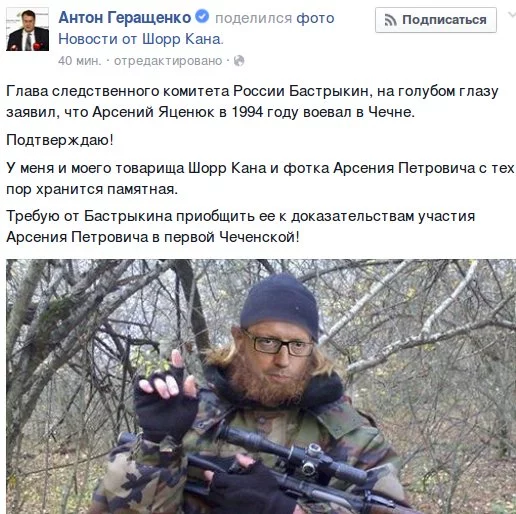The width and height of the screenshot is (516, 514).
Task: Visit the Новости от Шорр Кана page
Action: (140, 39)
